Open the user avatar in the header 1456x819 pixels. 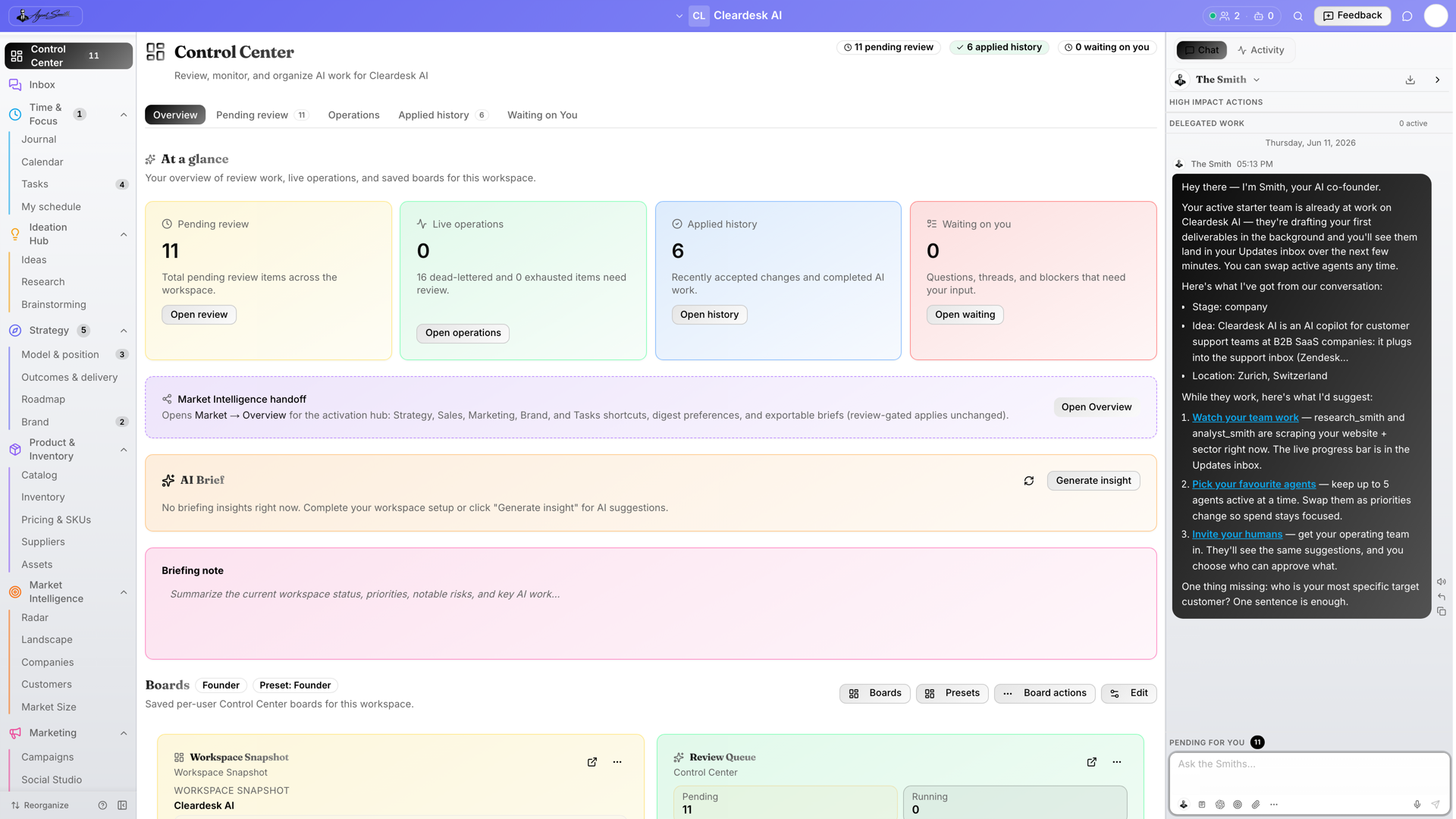coord(1436,16)
